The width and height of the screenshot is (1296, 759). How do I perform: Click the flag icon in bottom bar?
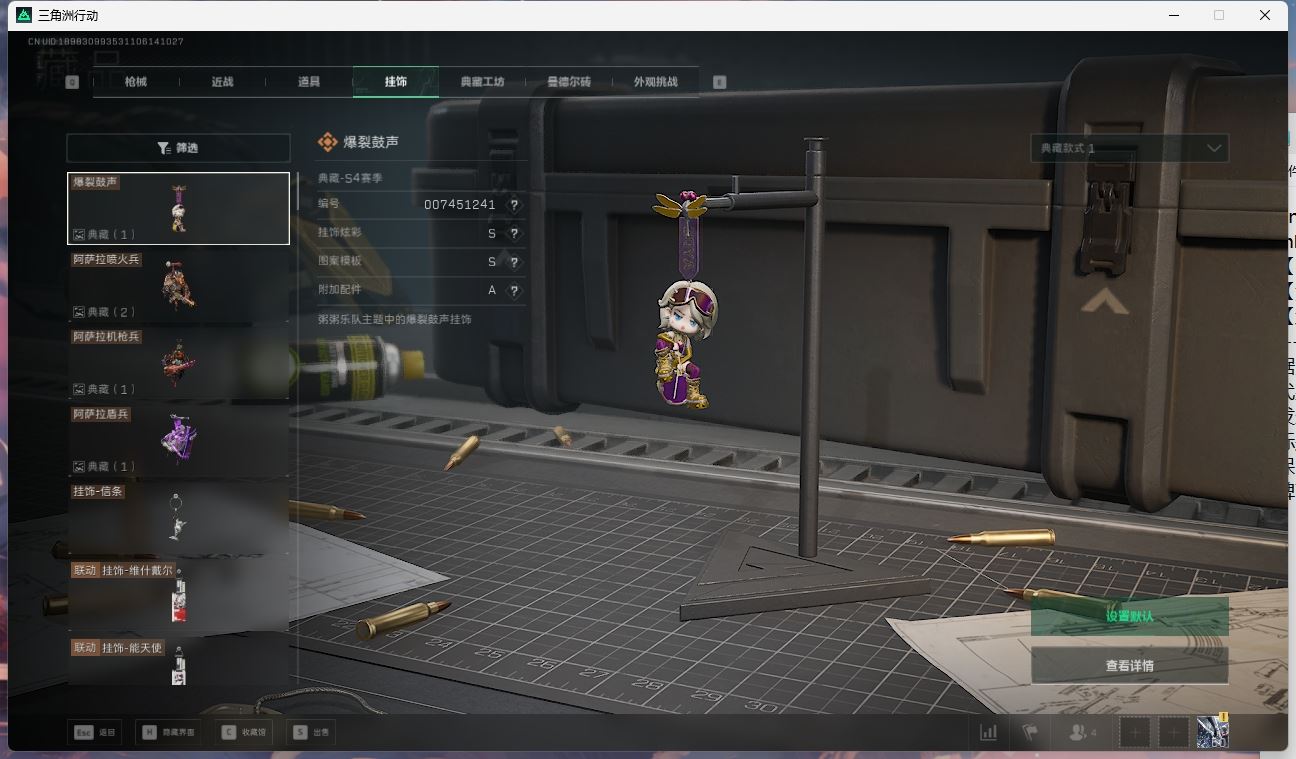tap(1029, 732)
